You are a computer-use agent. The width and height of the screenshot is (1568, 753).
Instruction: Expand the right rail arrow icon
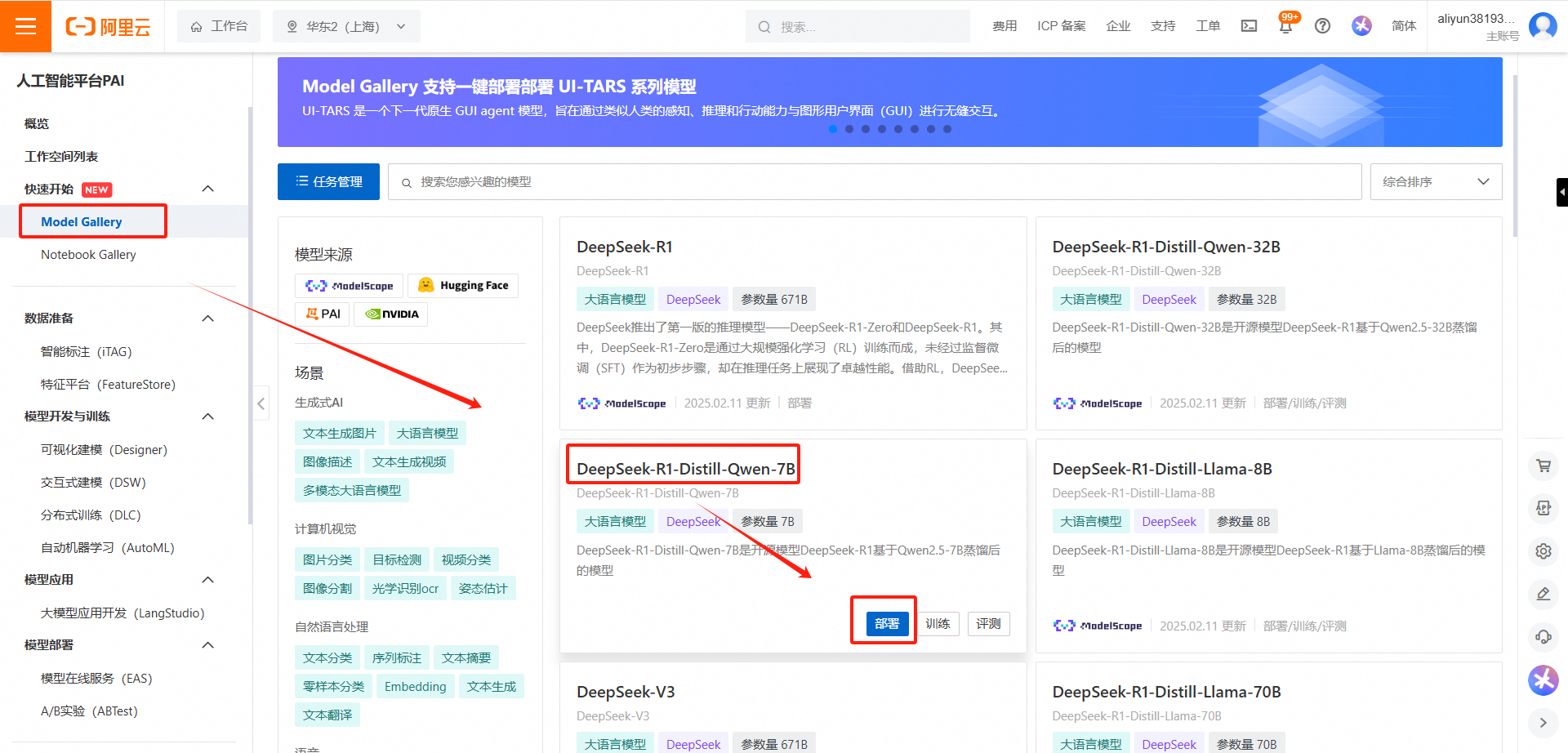point(1543,722)
